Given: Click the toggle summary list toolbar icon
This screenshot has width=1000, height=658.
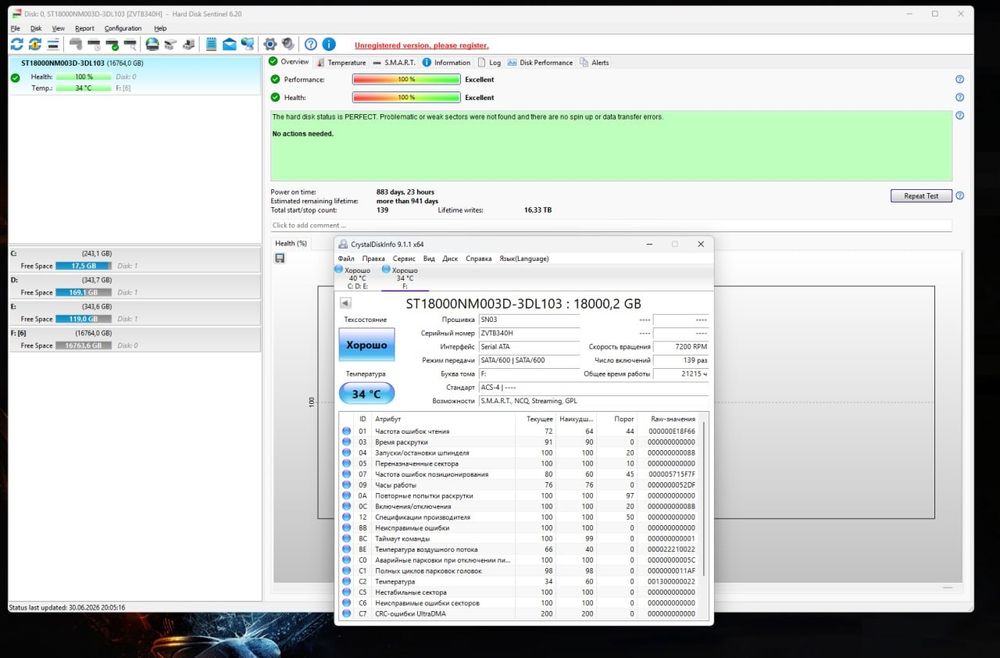Looking at the screenshot, I should pos(54,44).
